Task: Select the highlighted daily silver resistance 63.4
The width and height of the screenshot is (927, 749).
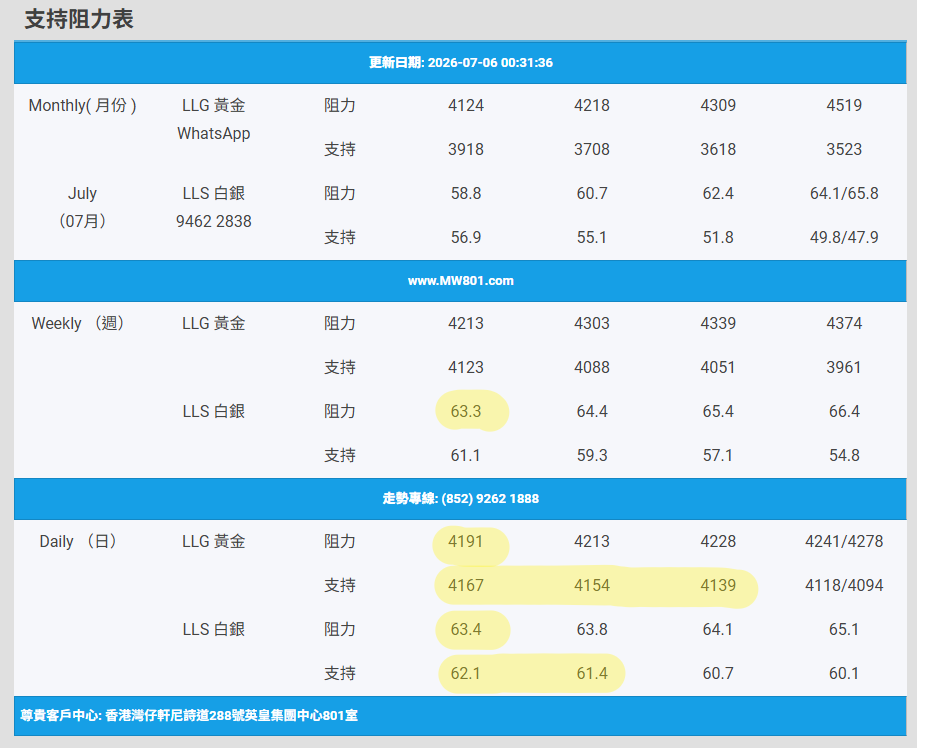Action: pyautogui.click(x=466, y=630)
